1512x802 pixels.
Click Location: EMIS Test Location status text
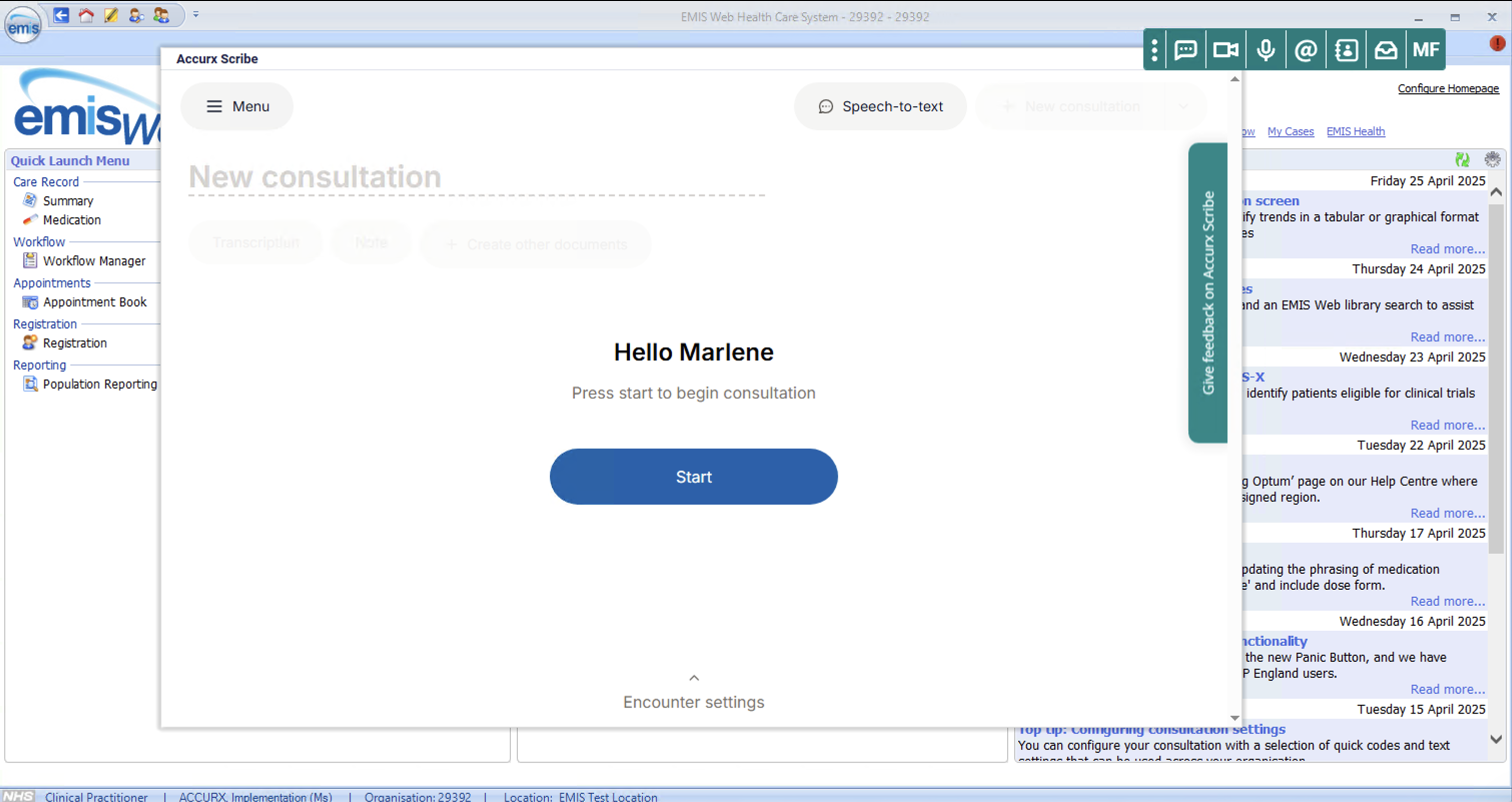coord(580,796)
